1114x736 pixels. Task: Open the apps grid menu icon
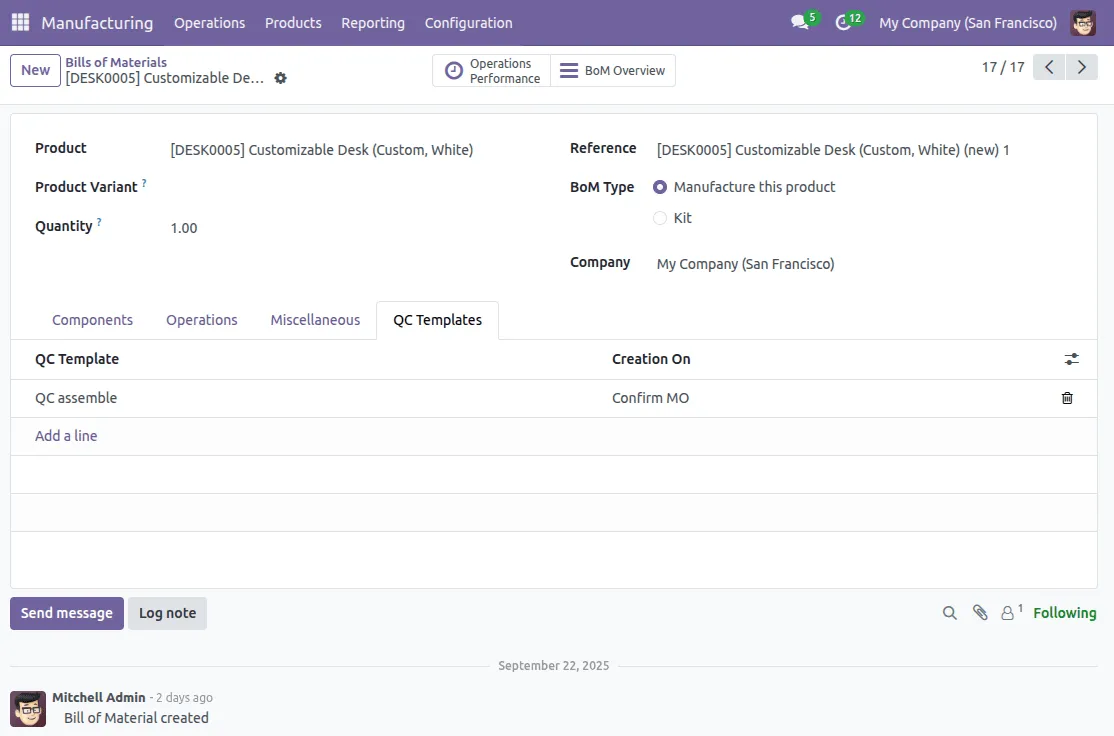20,22
